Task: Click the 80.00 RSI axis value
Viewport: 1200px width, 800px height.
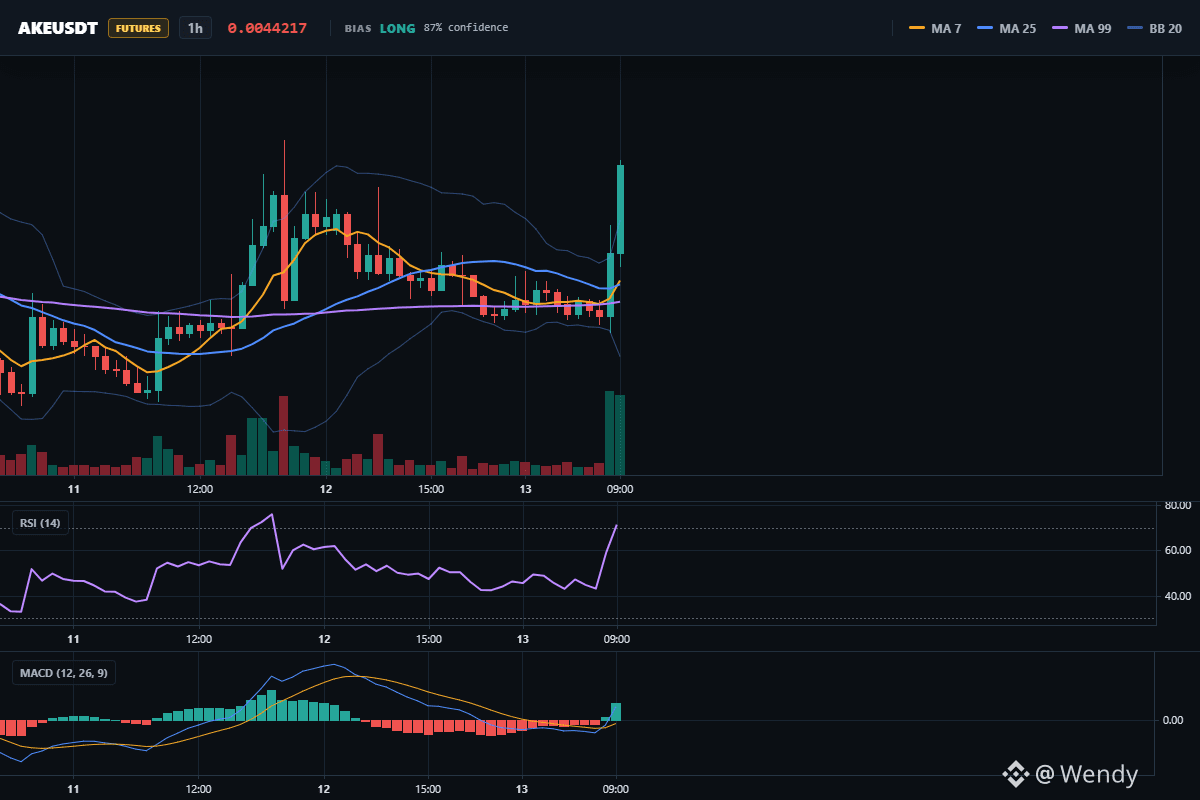Action: click(1178, 505)
